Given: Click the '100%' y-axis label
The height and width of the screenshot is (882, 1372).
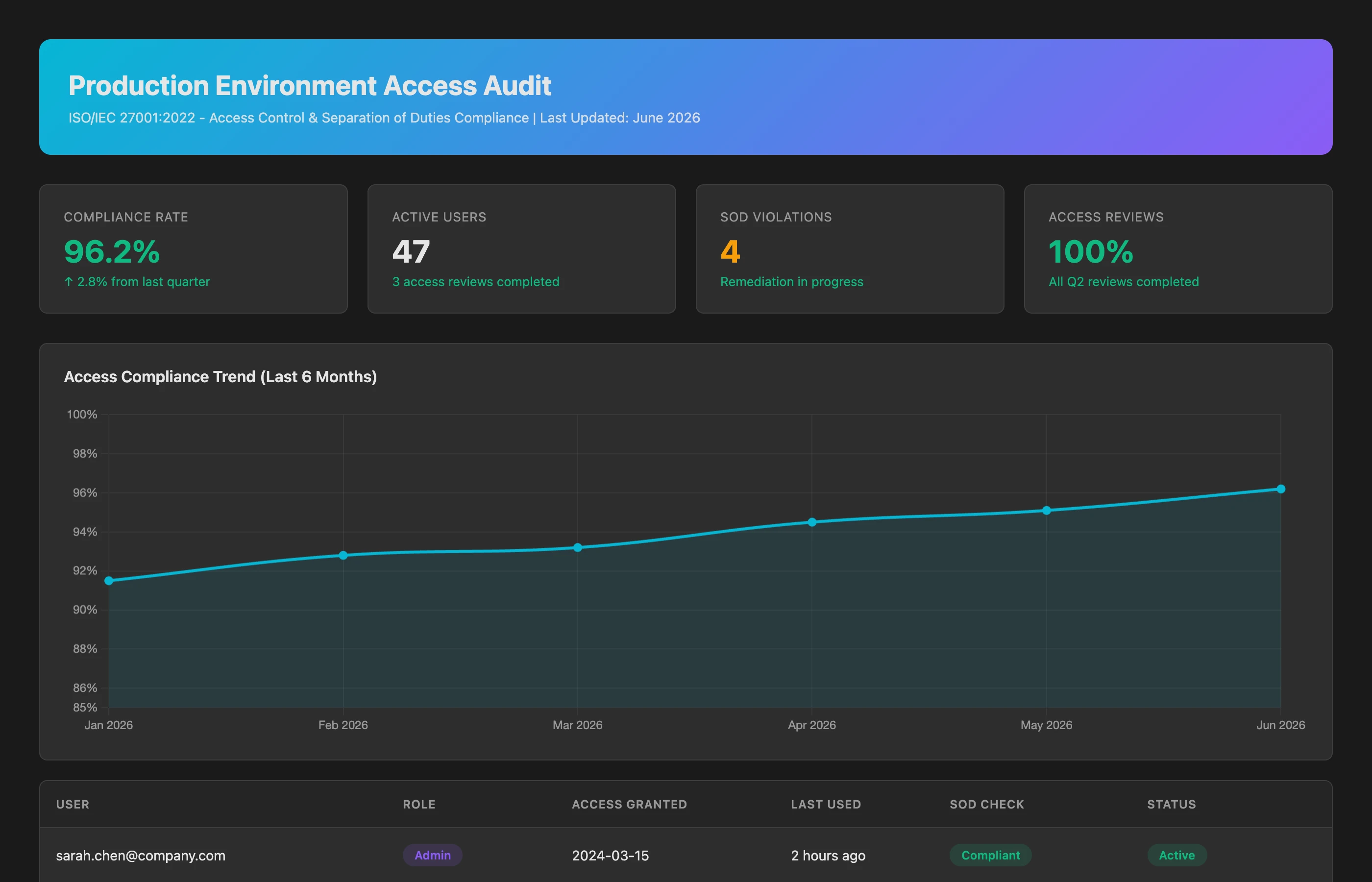Looking at the screenshot, I should click(x=82, y=414).
